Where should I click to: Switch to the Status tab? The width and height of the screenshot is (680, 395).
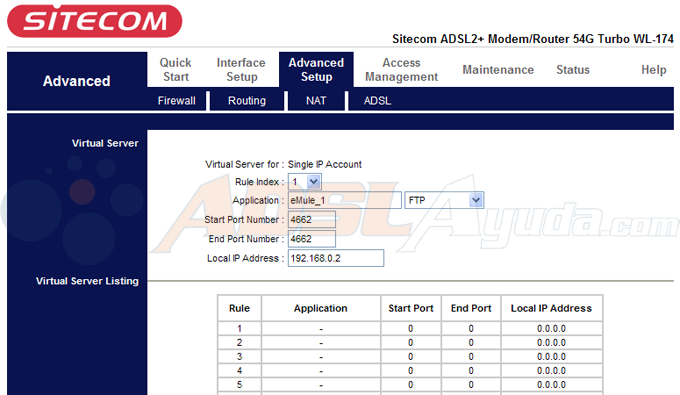573,70
